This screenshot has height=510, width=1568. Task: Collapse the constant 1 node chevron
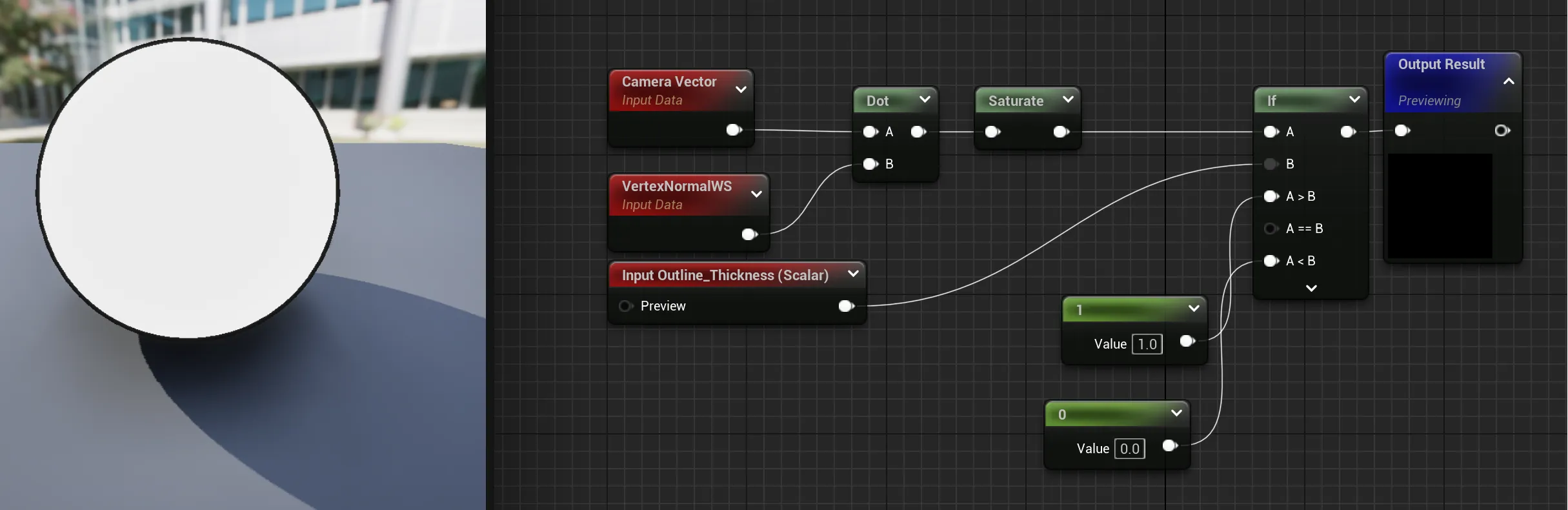pos(1194,309)
